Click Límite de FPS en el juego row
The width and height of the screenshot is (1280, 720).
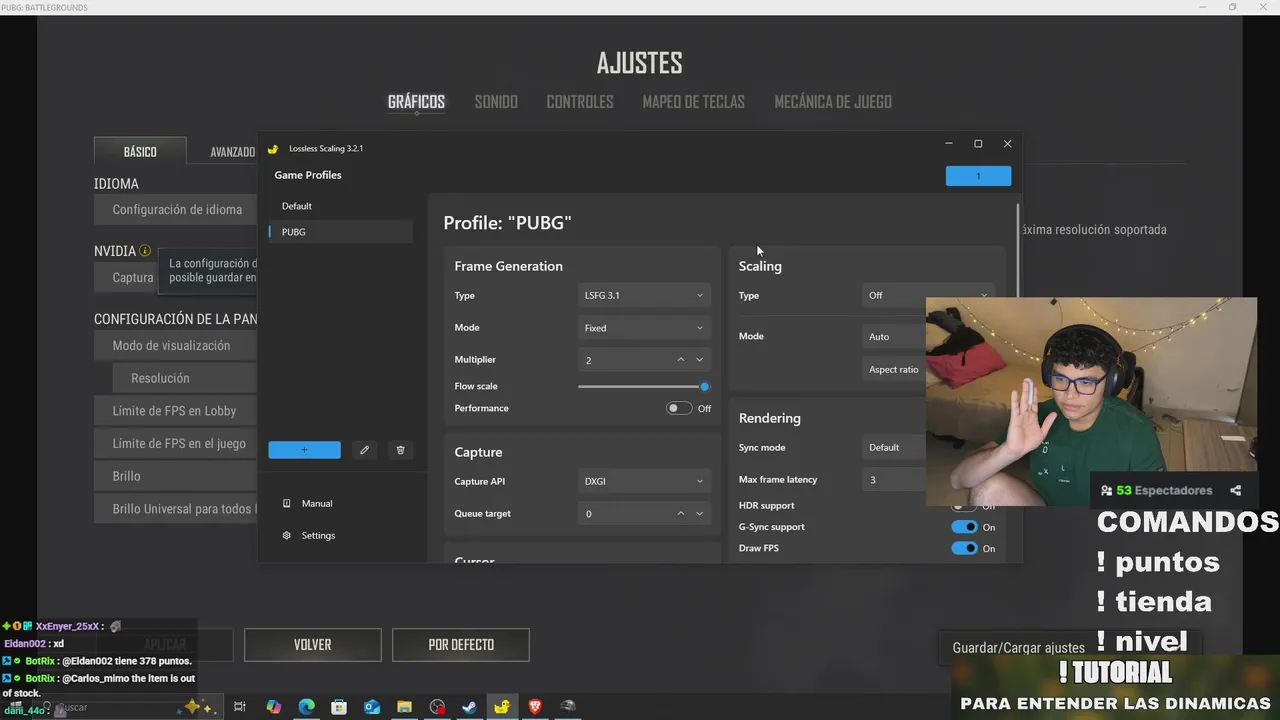pyautogui.click(x=176, y=444)
